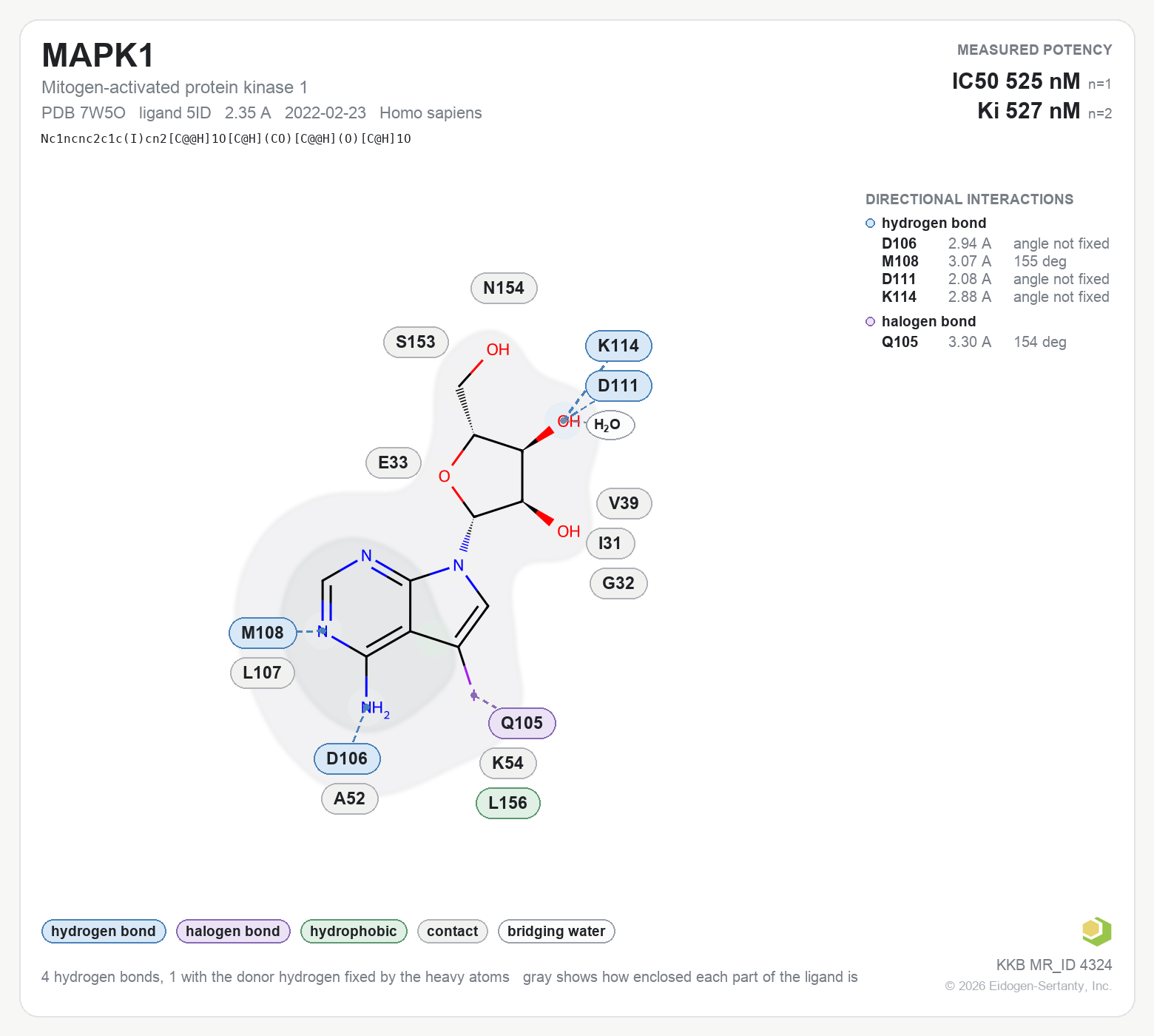Click the IC50 525 nM value

(1016, 81)
